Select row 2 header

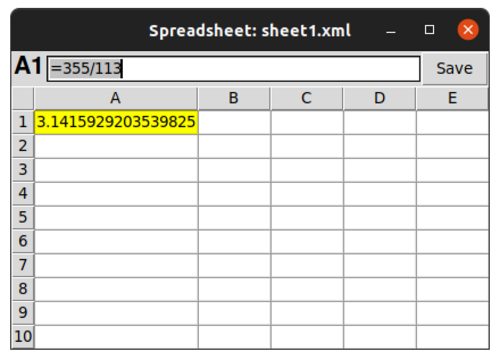(x=23, y=146)
